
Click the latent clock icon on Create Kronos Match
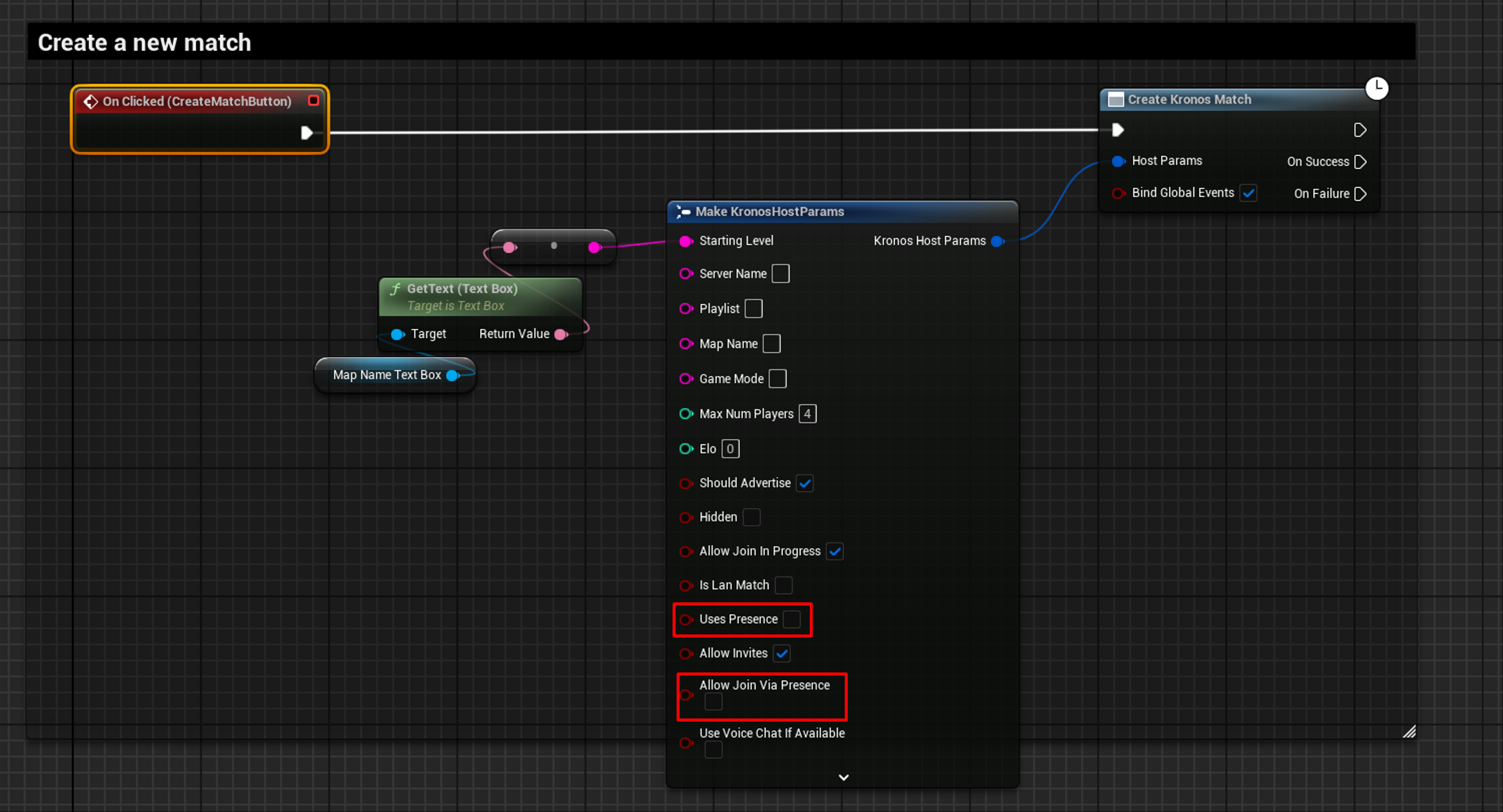1377,88
